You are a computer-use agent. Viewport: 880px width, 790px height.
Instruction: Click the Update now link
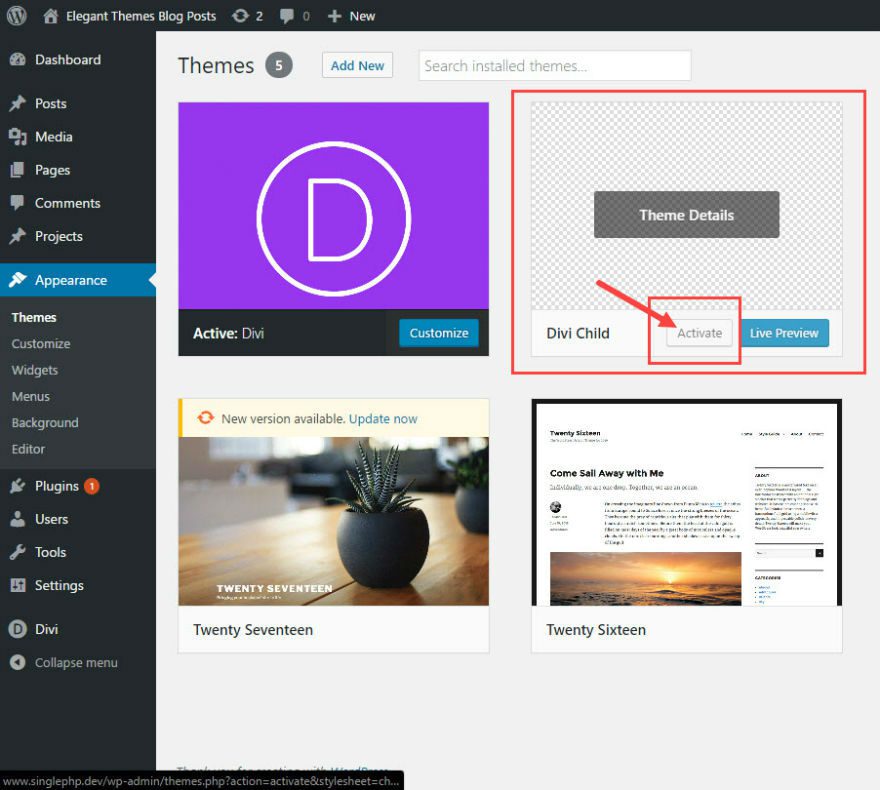383,419
